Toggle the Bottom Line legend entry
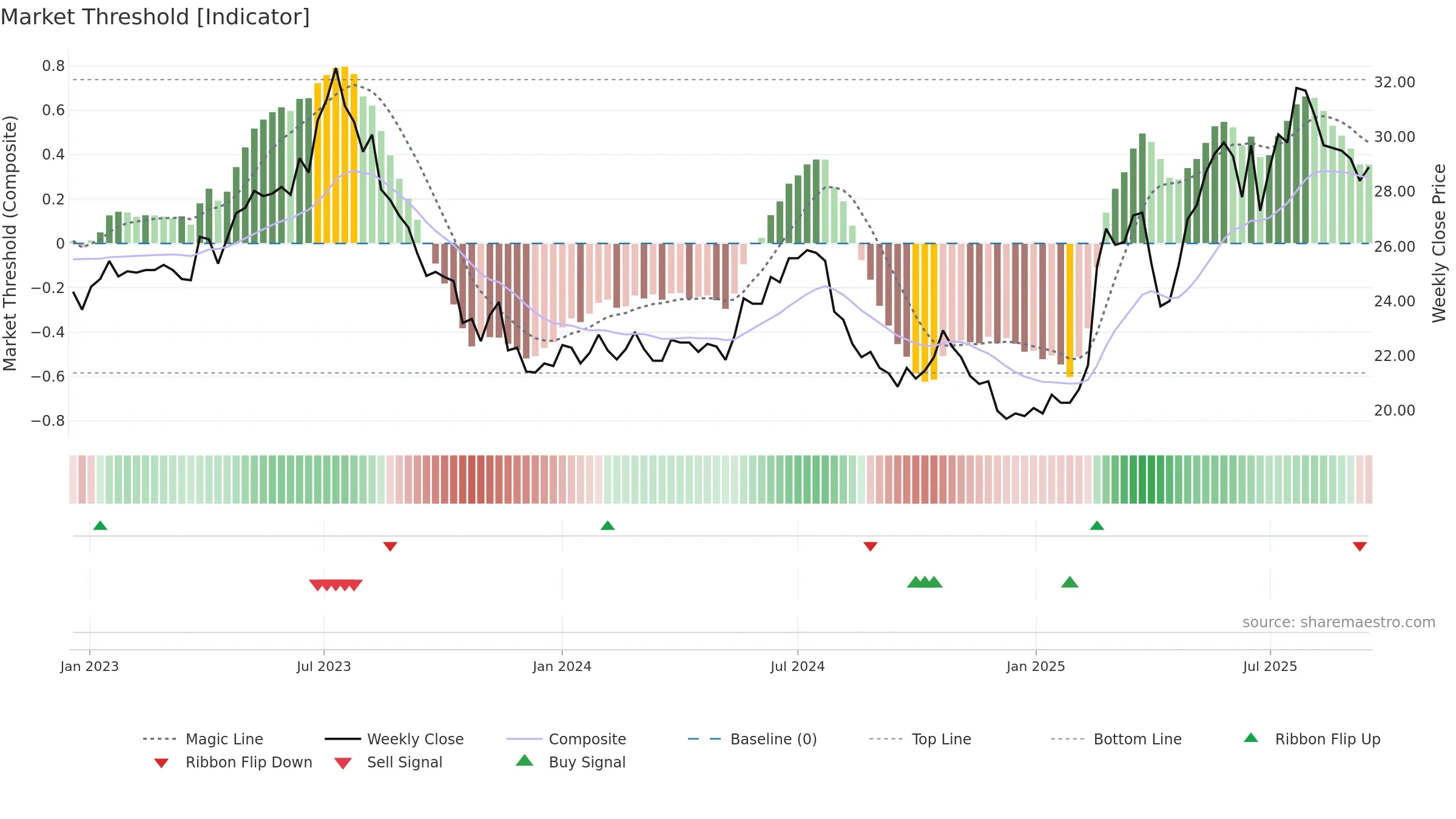The image size is (1456, 819). [1116, 739]
